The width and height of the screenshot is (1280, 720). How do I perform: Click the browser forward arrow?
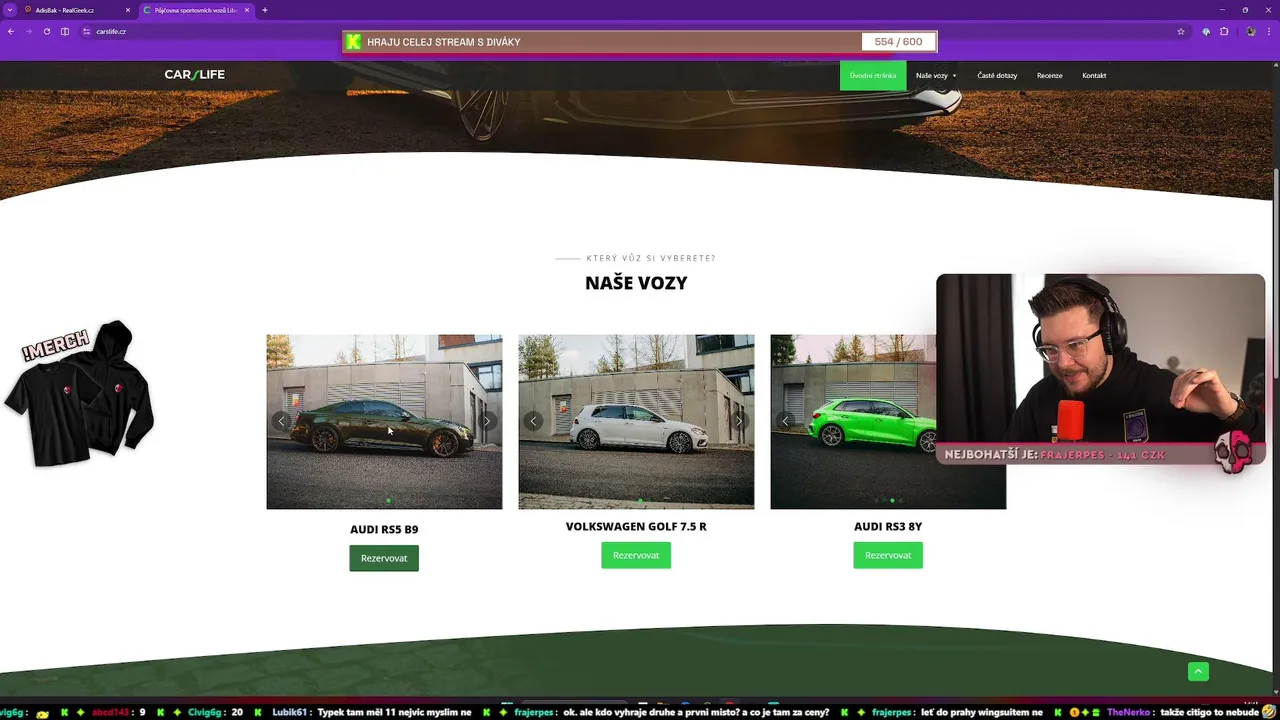pyautogui.click(x=28, y=31)
